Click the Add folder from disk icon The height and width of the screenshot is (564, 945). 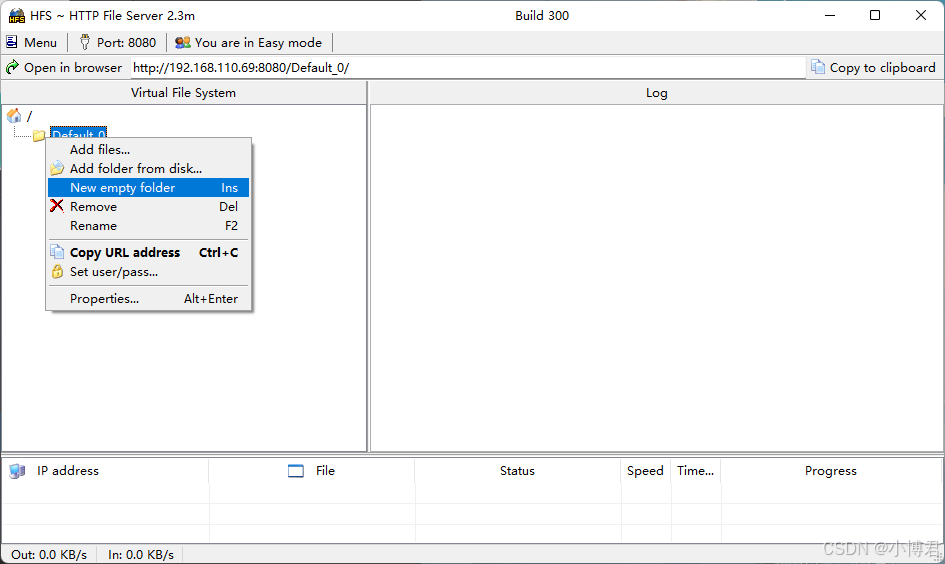57,168
